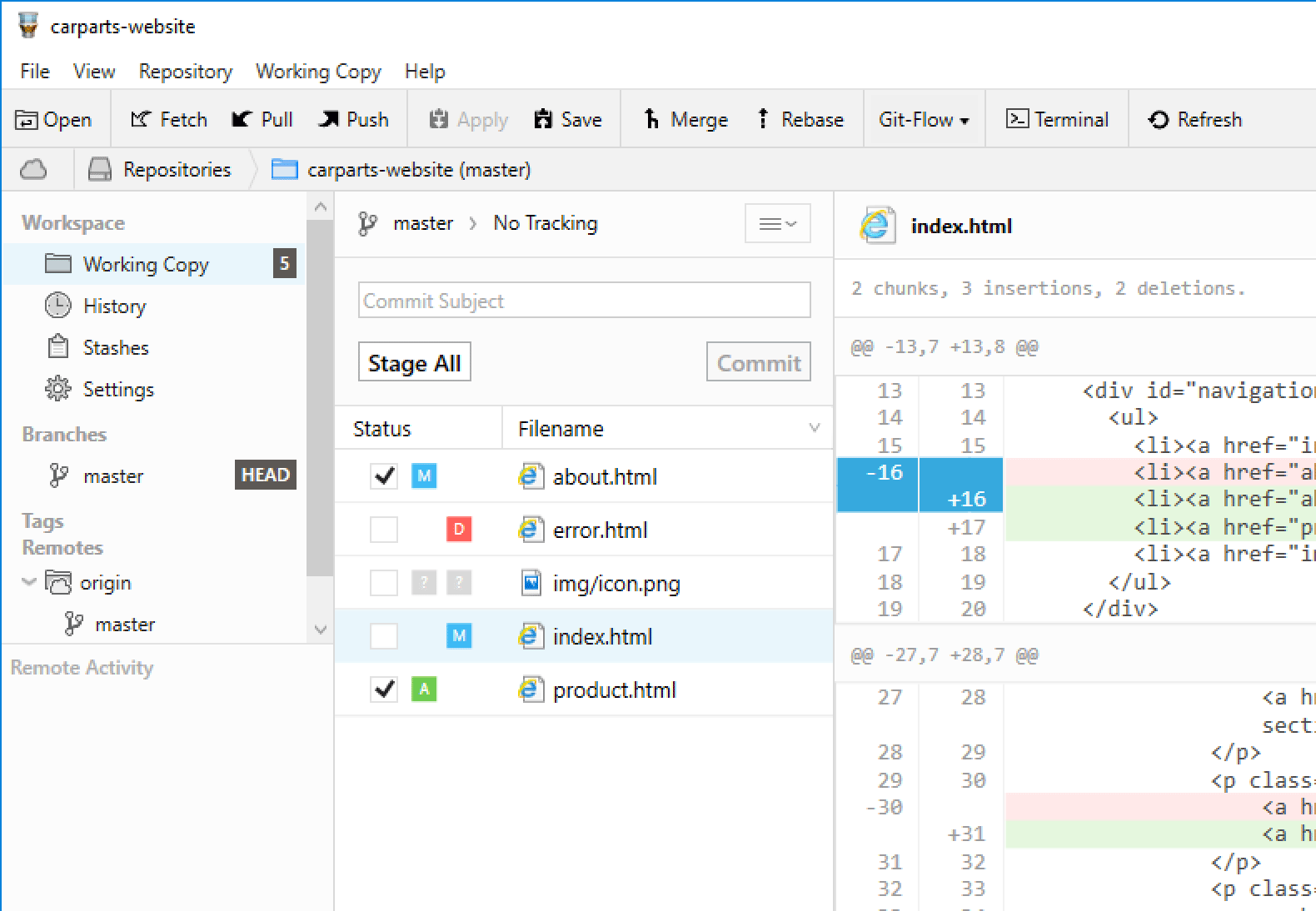Unstage about.html via its checkbox

(x=384, y=476)
